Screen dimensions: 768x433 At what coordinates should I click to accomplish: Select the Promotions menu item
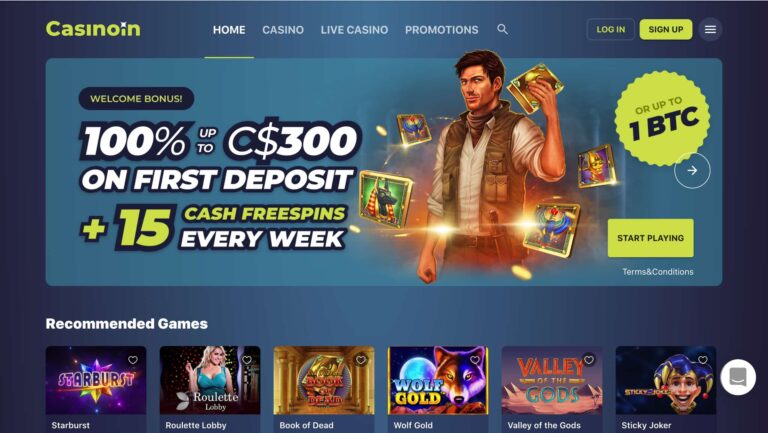click(x=442, y=30)
